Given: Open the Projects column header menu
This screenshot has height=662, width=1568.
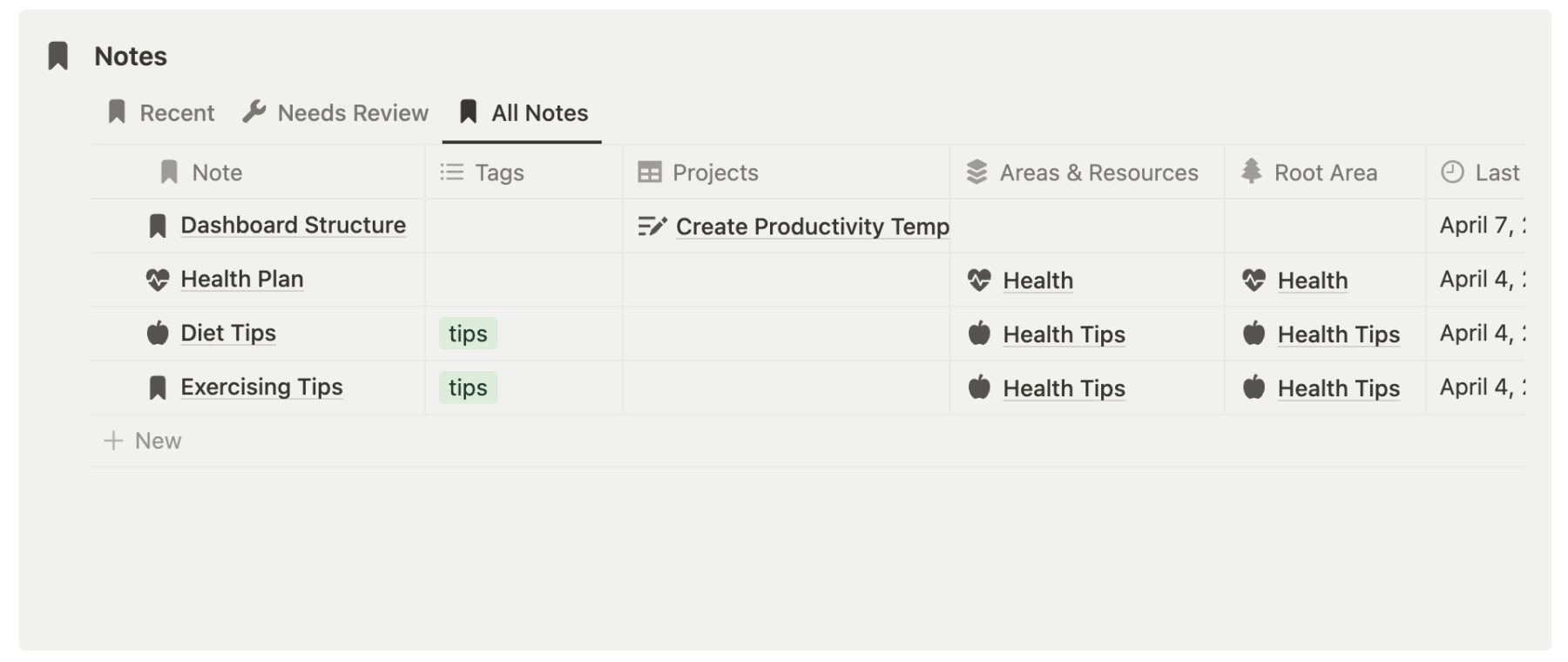Looking at the screenshot, I should 714,172.
